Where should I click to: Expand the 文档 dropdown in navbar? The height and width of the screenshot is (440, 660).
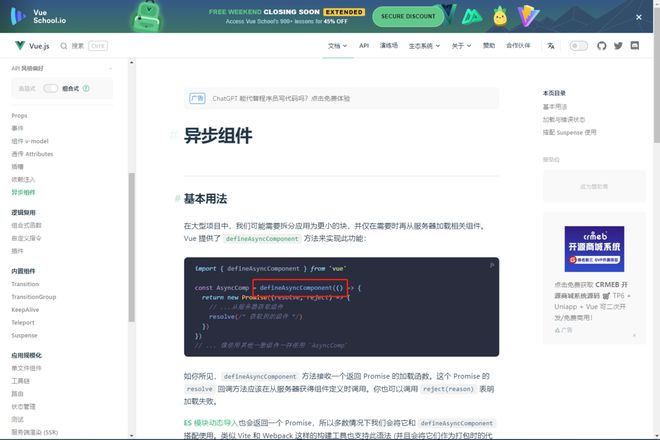[338, 45]
